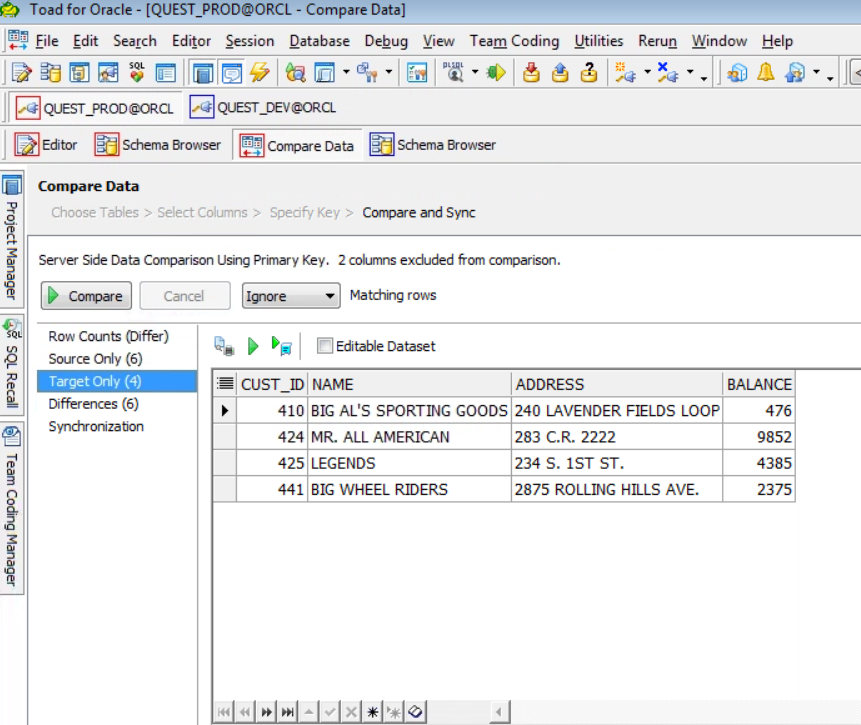Expand the dropdown arrow beside New Connection icon
Screen dimensions: 861x725
point(647,72)
